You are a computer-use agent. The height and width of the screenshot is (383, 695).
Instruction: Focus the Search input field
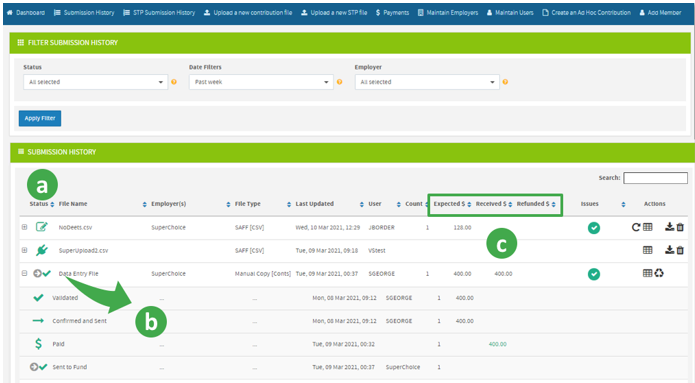click(656, 178)
